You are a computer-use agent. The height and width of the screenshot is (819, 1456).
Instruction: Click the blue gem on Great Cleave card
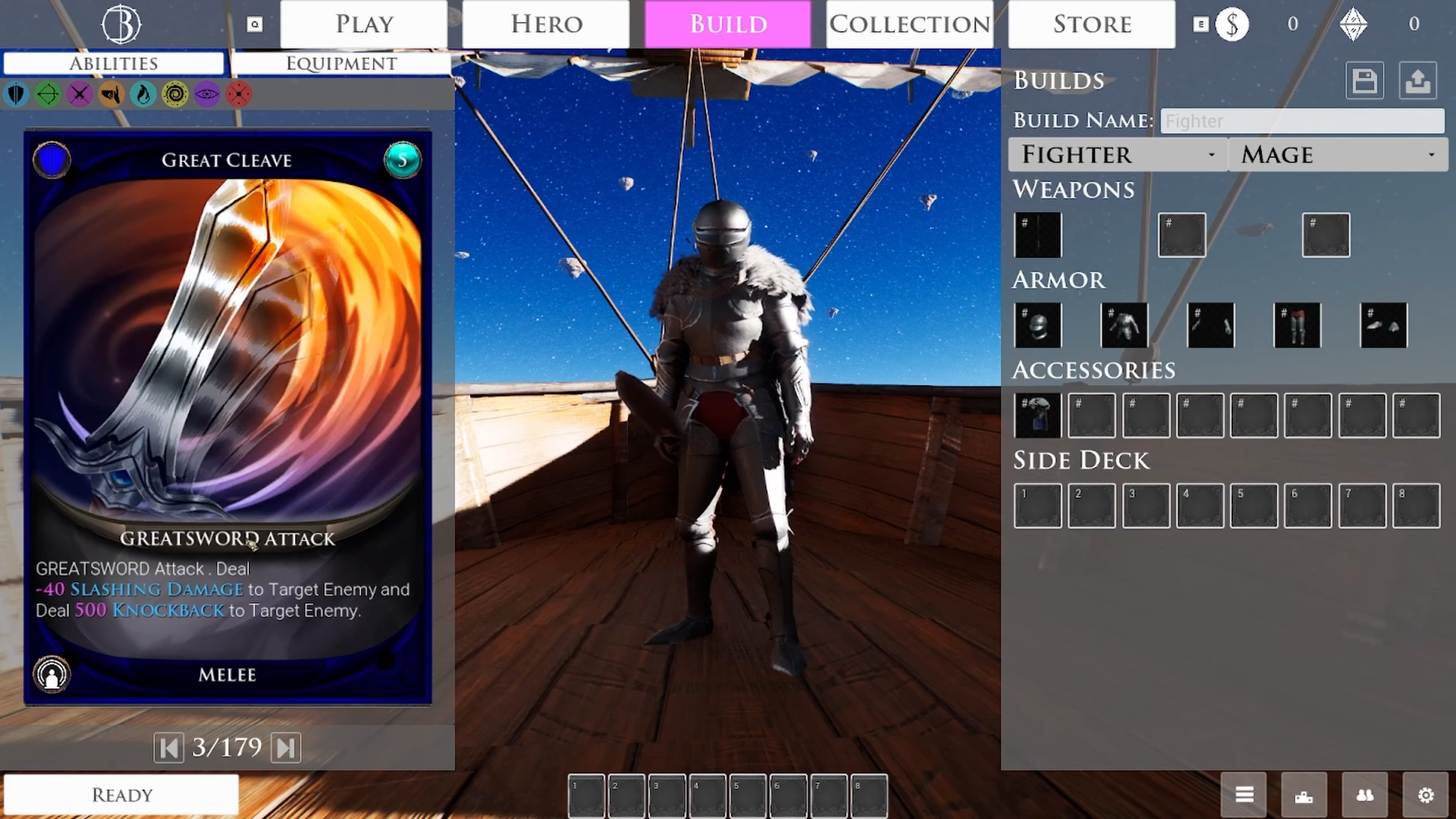tap(52, 160)
